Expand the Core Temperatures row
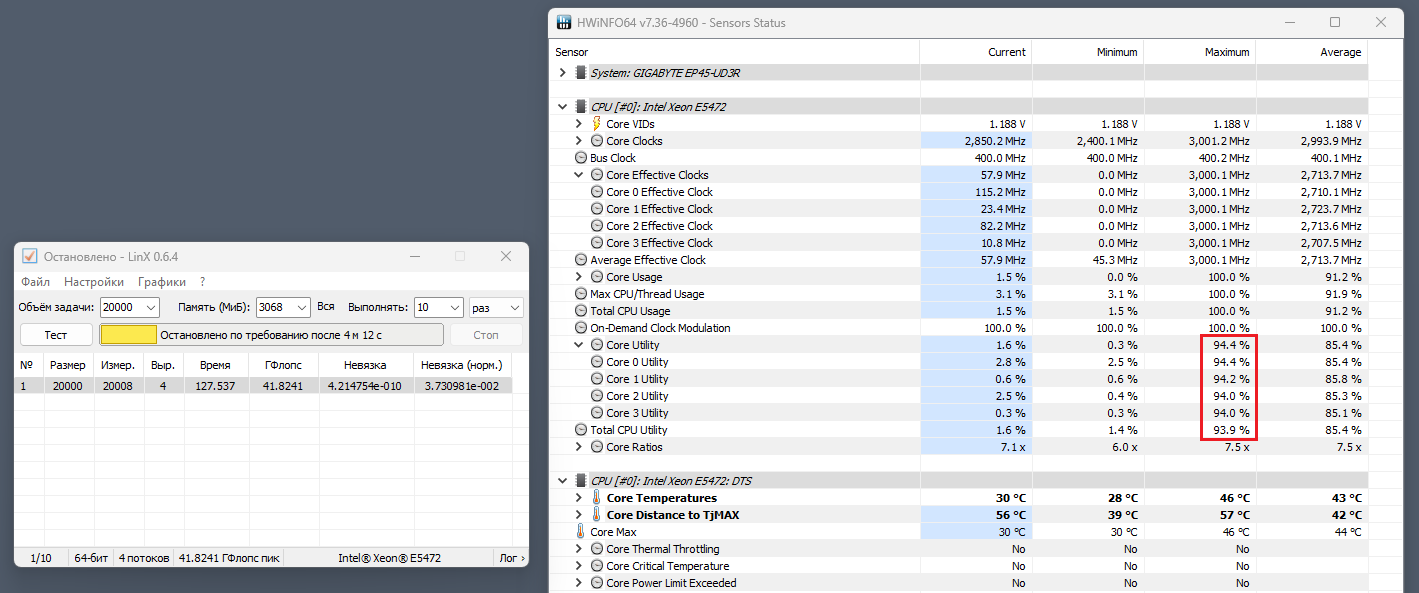 579,498
